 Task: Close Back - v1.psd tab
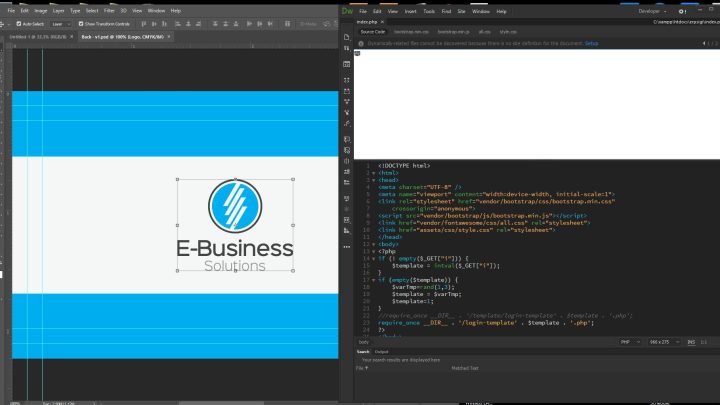pyautogui.click(x=169, y=37)
